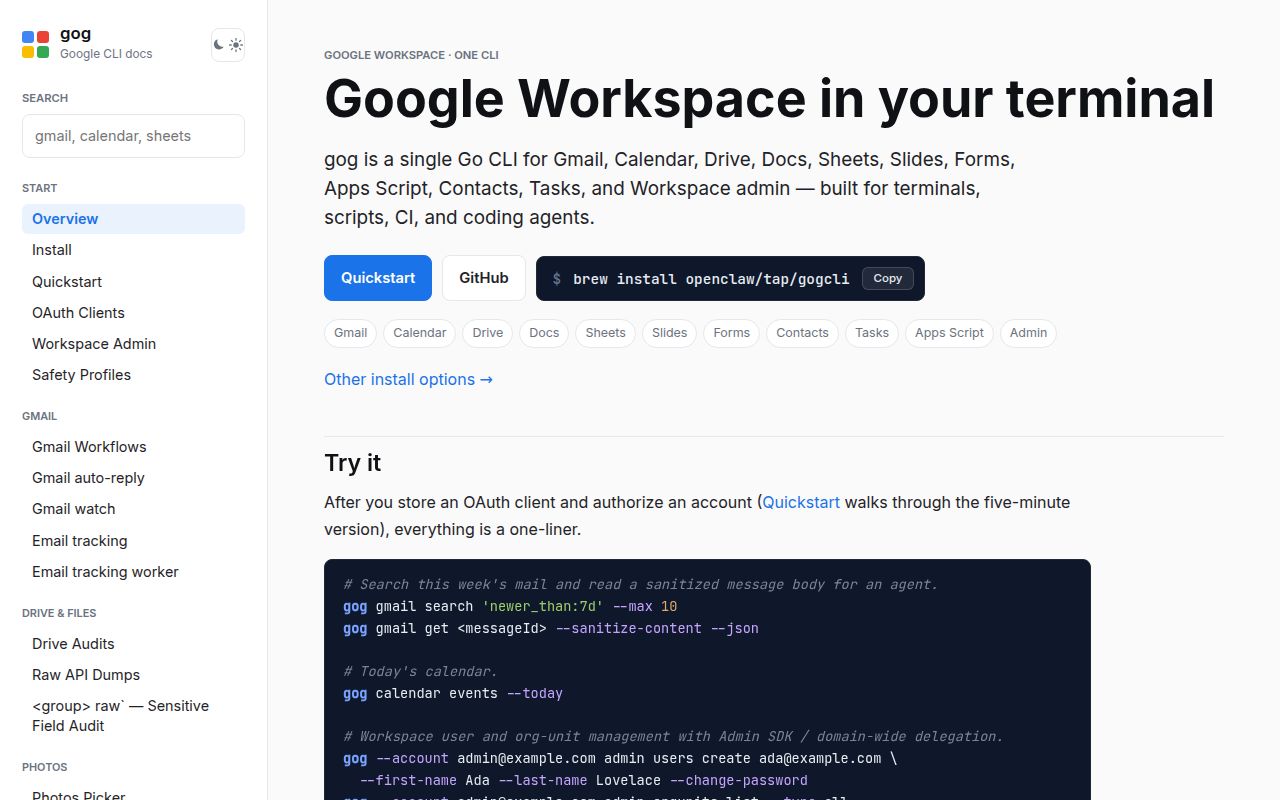This screenshot has height=800, width=1280.
Task: Click the Google Workspace in your terminal heading
Action: coord(769,99)
